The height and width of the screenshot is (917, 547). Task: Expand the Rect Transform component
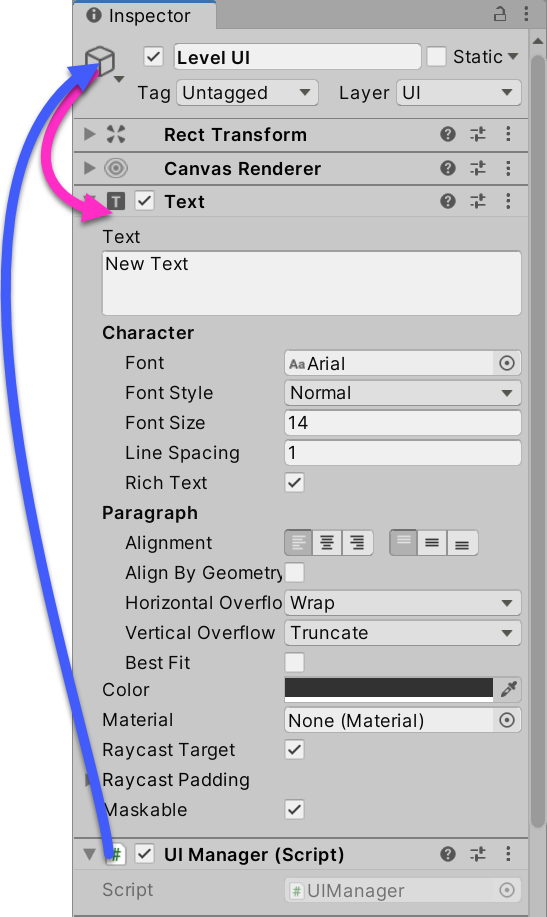click(90, 135)
